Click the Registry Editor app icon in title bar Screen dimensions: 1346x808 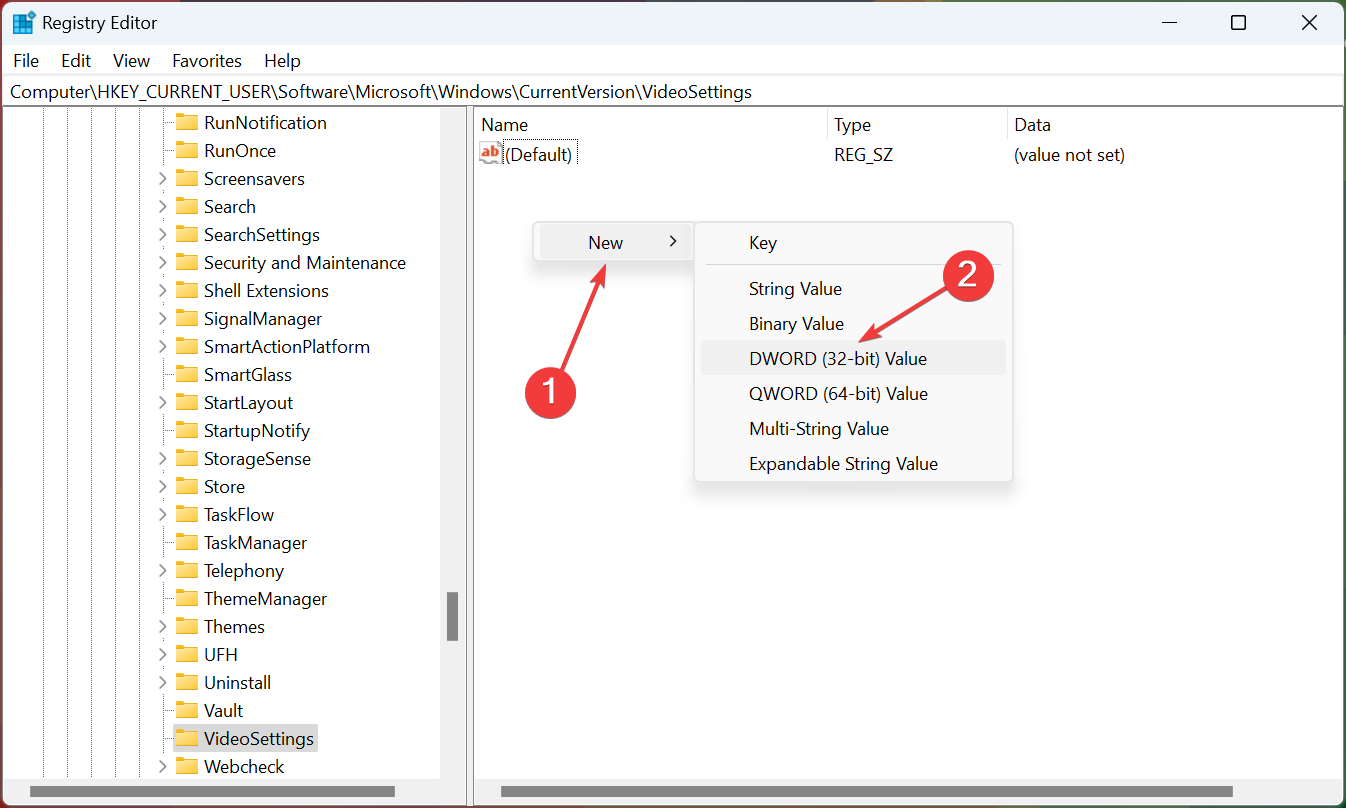tap(24, 22)
